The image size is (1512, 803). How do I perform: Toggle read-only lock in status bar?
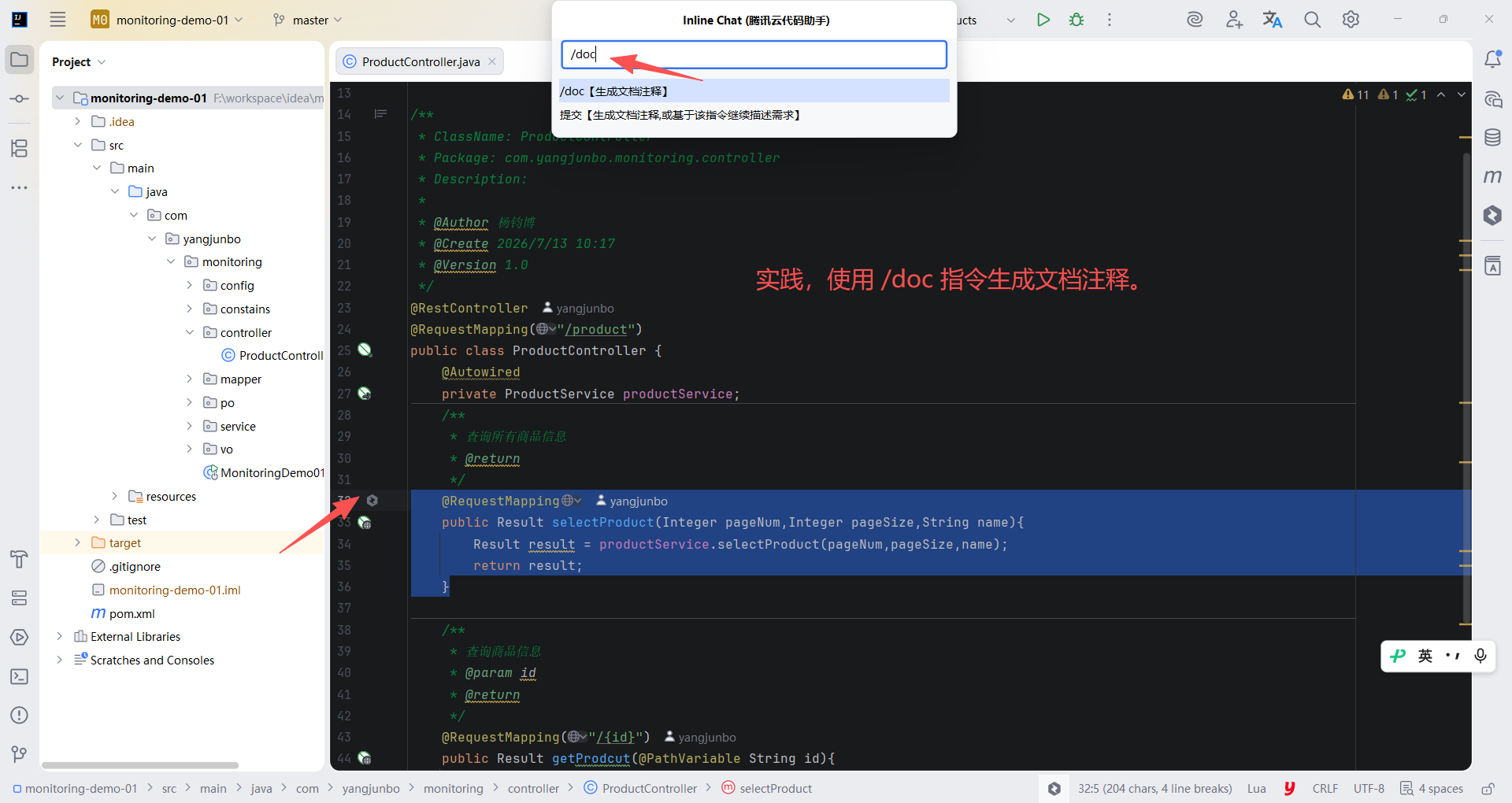pos(1488,789)
